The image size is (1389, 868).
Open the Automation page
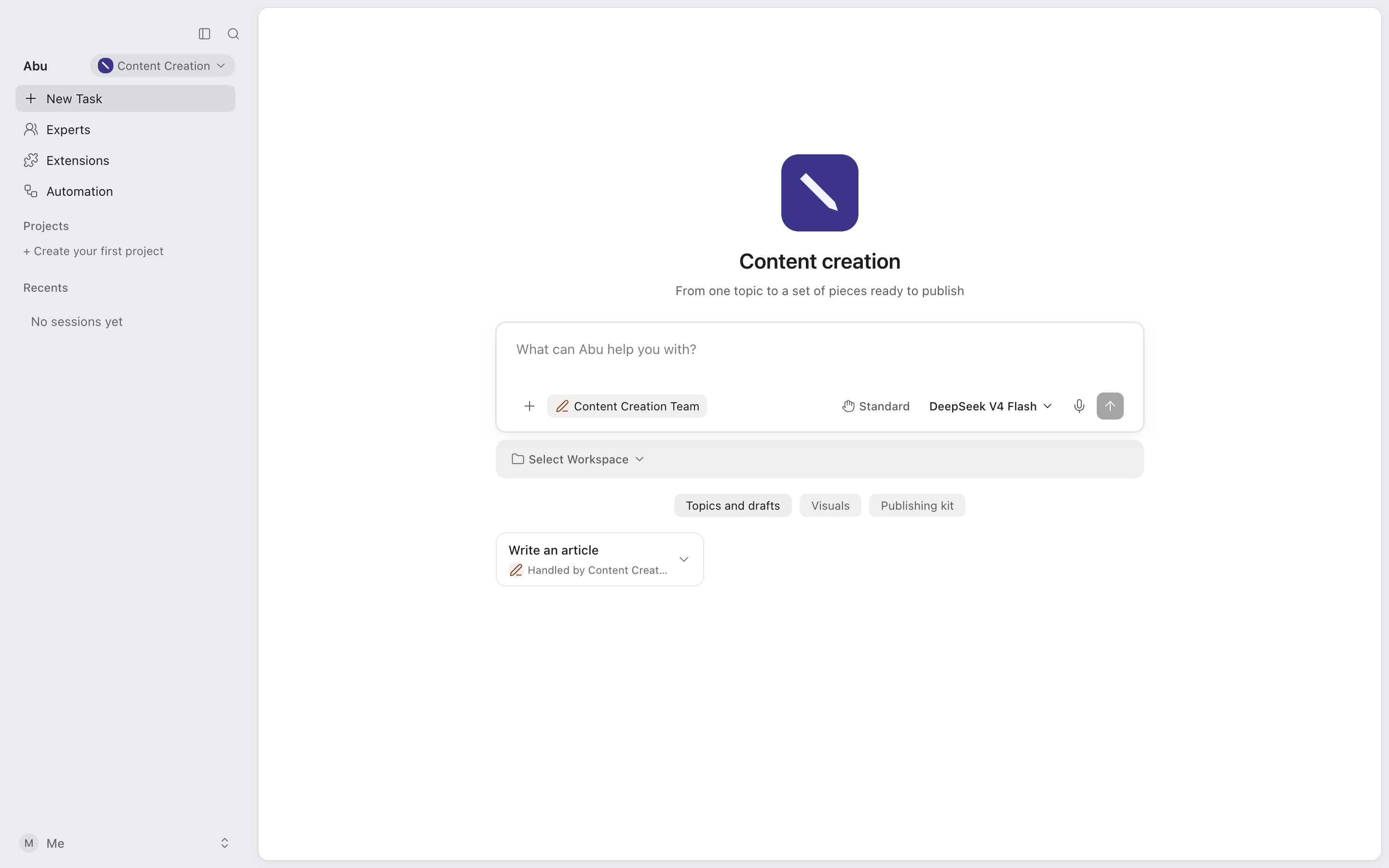pos(125,191)
